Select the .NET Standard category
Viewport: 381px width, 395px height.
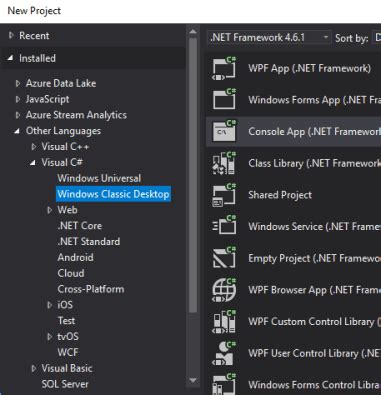(x=89, y=241)
